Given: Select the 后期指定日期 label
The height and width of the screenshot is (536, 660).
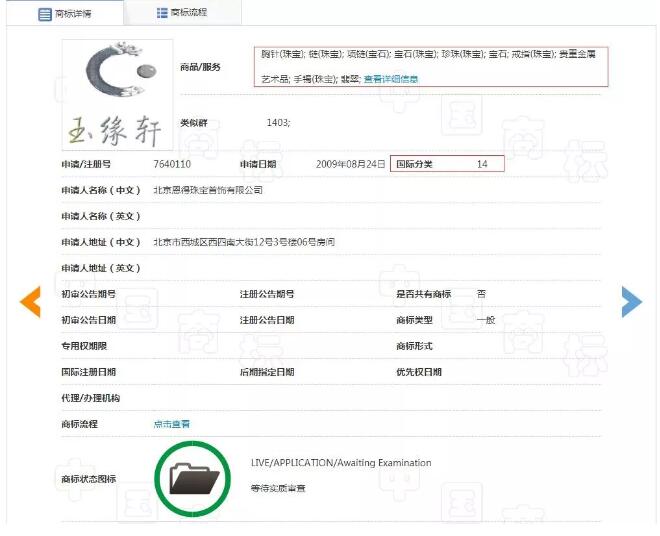Looking at the screenshot, I should click(x=267, y=372).
